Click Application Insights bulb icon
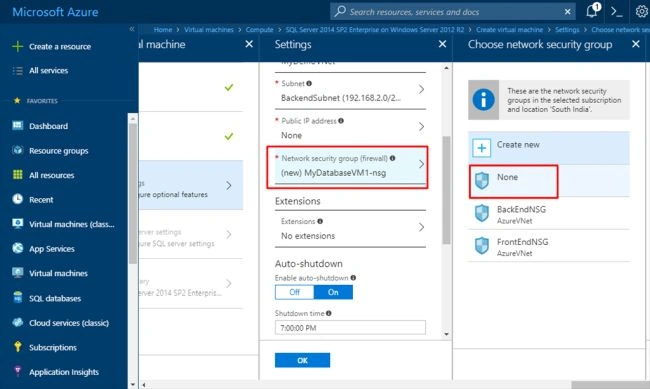 (x=17, y=371)
